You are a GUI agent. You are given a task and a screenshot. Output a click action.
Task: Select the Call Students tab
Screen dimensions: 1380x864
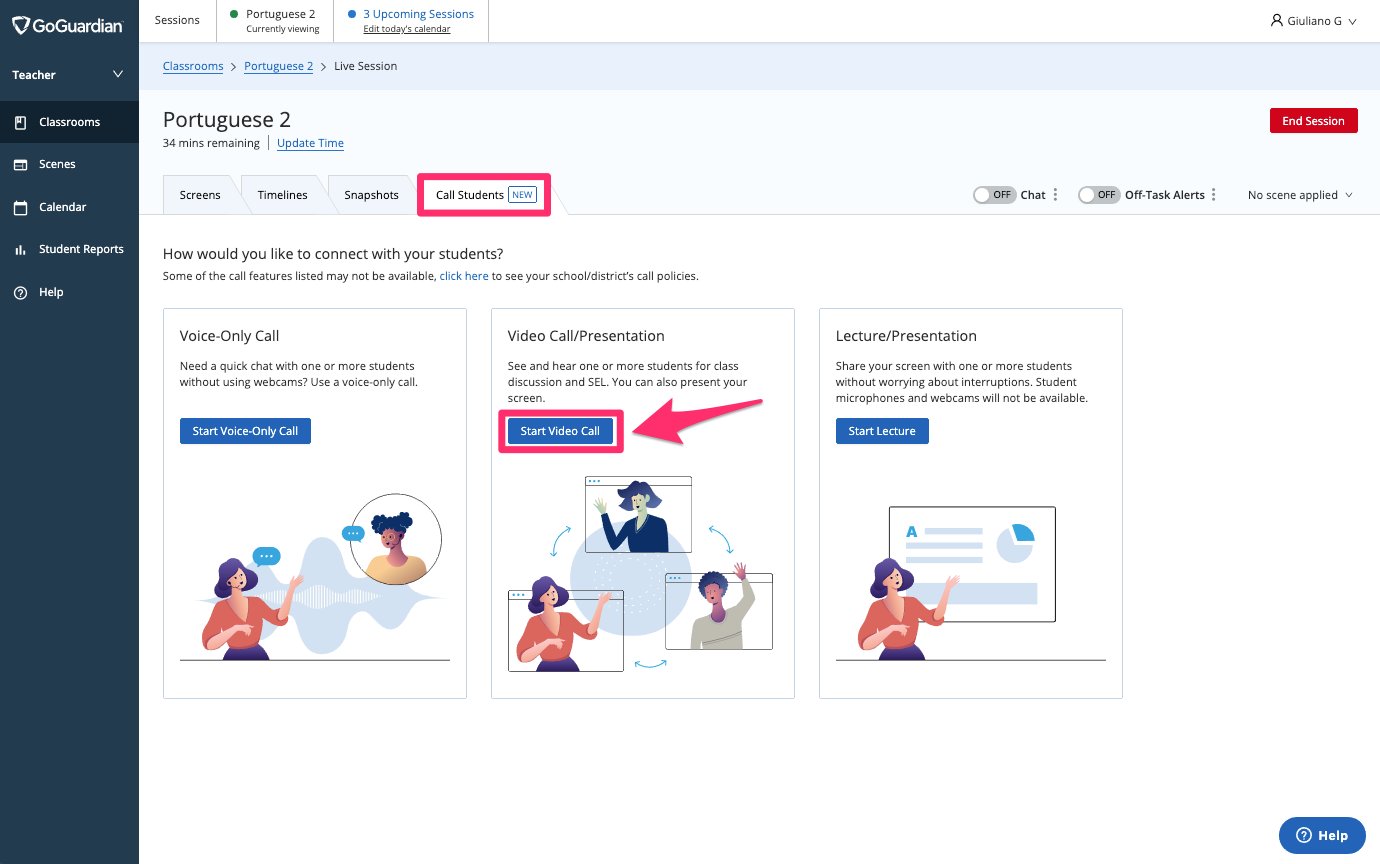[485, 195]
